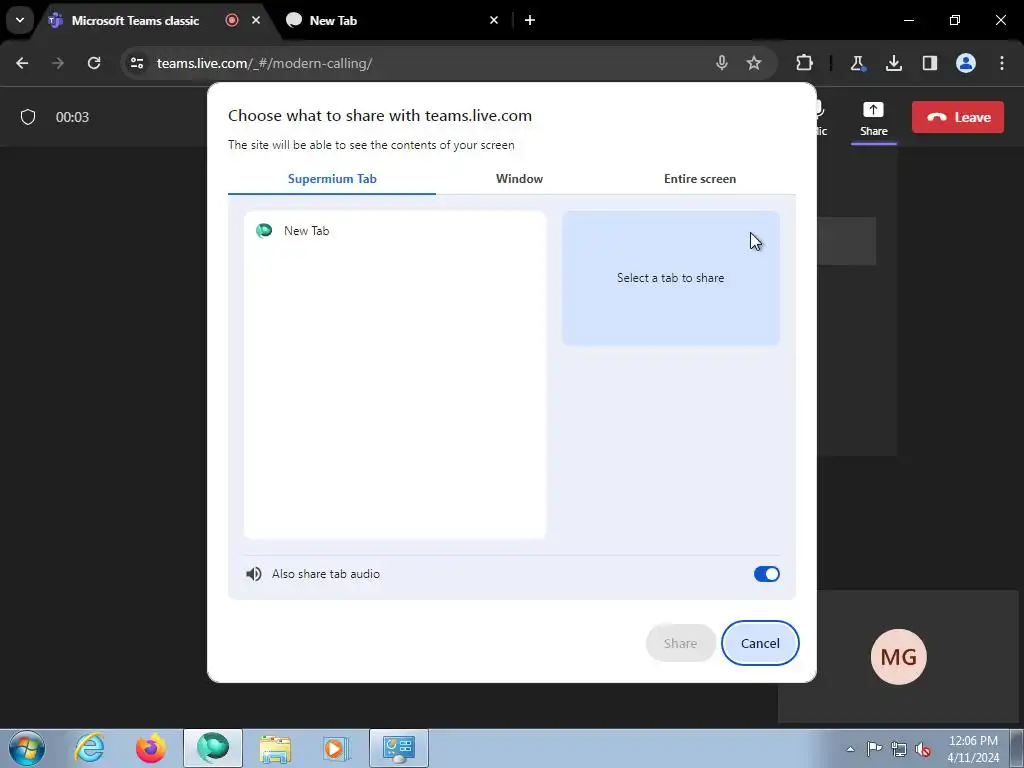The image size is (1024, 768).
Task: Click the microphone permission icon in address bar
Action: point(722,63)
